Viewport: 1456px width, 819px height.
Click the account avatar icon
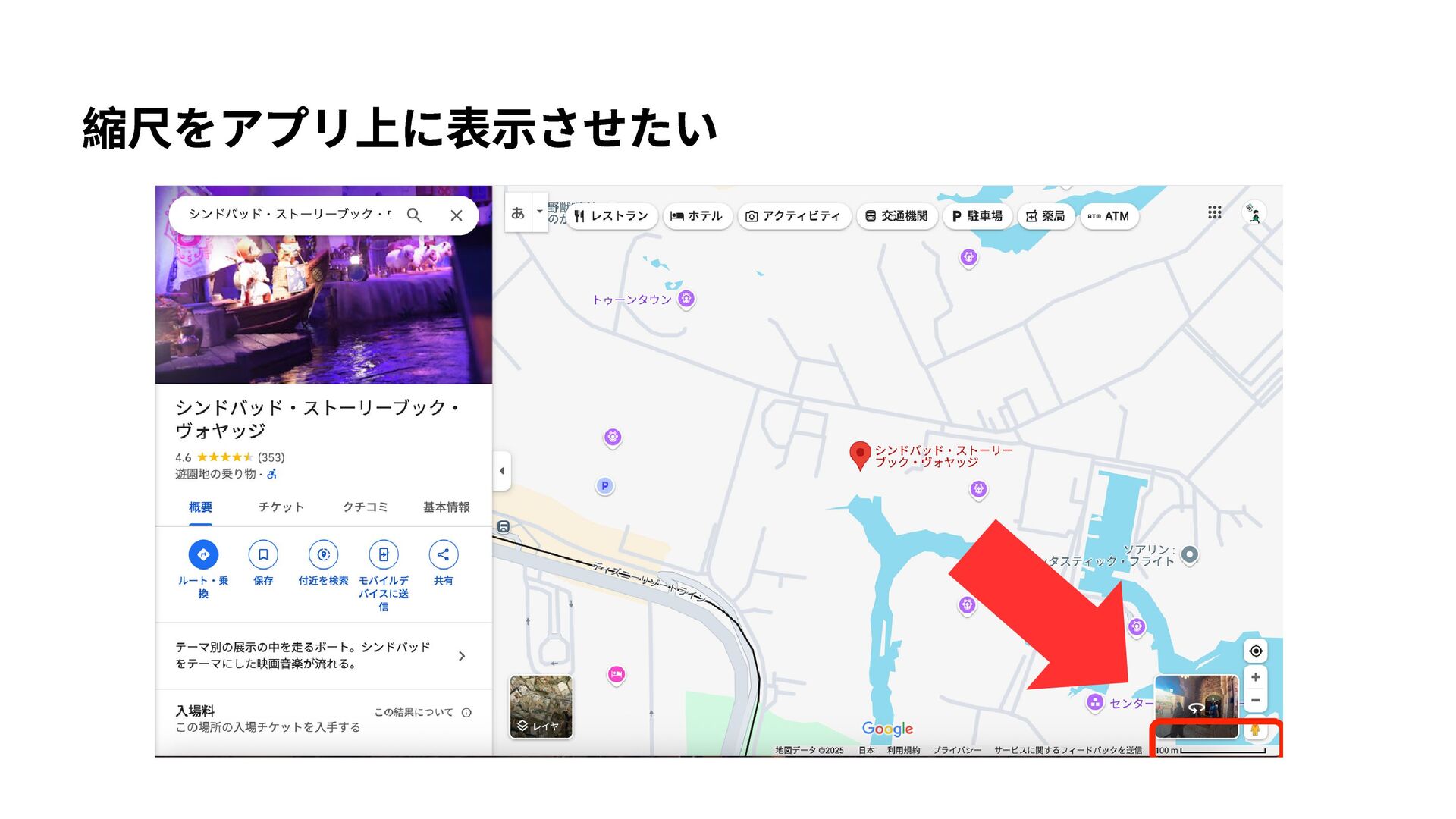pos(1254,213)
